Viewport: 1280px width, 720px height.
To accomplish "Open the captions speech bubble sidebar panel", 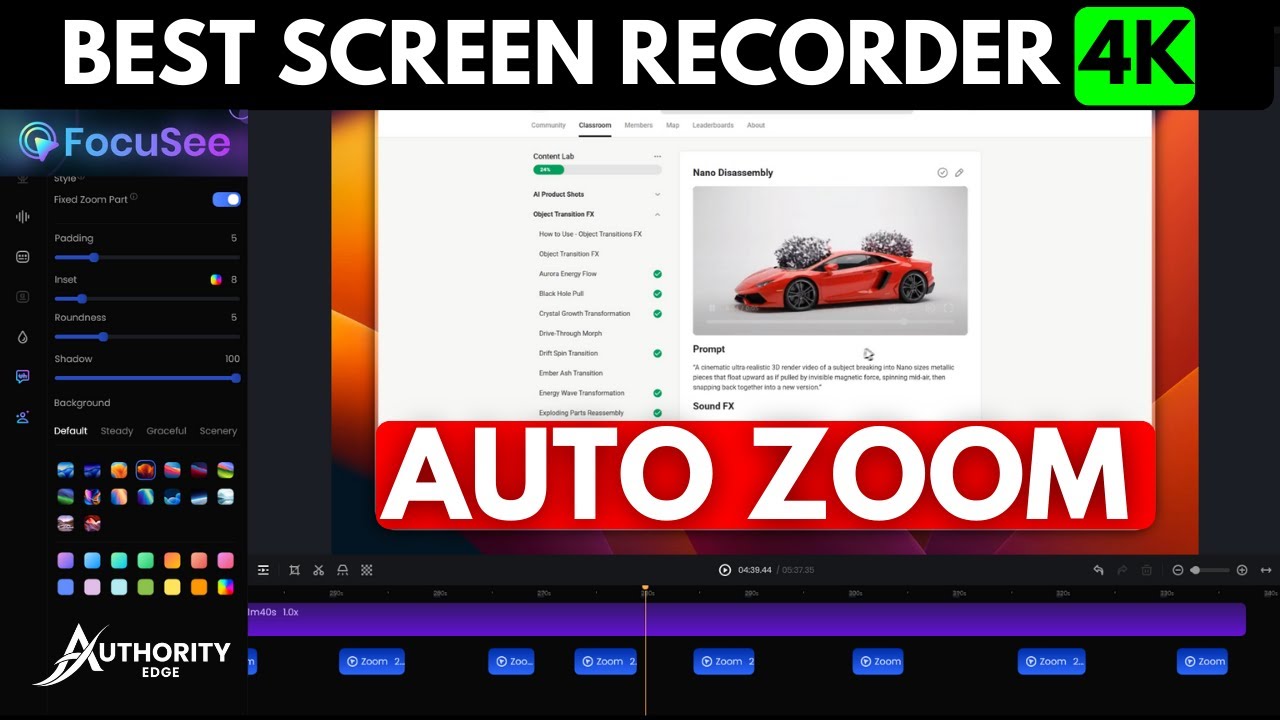I will [22, 377].
